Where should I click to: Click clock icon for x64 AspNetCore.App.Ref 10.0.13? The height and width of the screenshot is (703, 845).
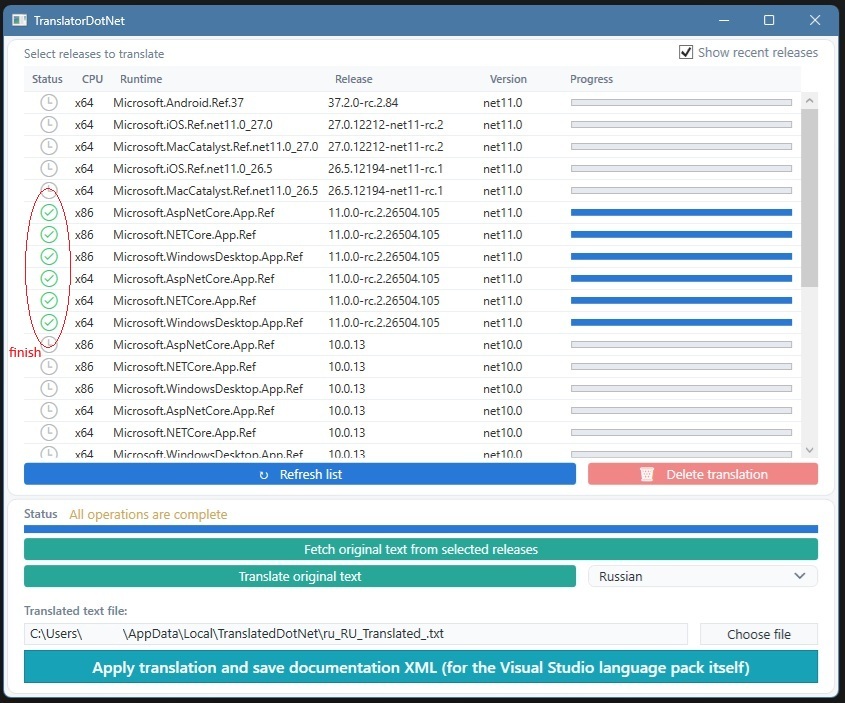(49, 410)
